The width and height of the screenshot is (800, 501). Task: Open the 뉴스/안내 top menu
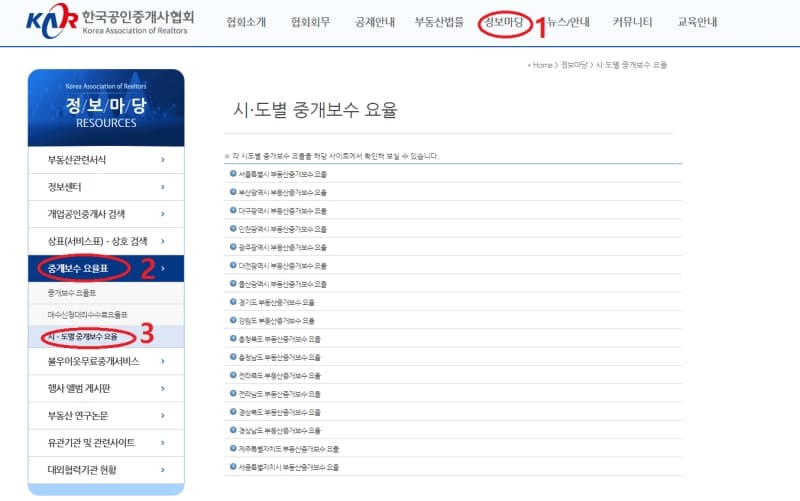coord(568,22)
